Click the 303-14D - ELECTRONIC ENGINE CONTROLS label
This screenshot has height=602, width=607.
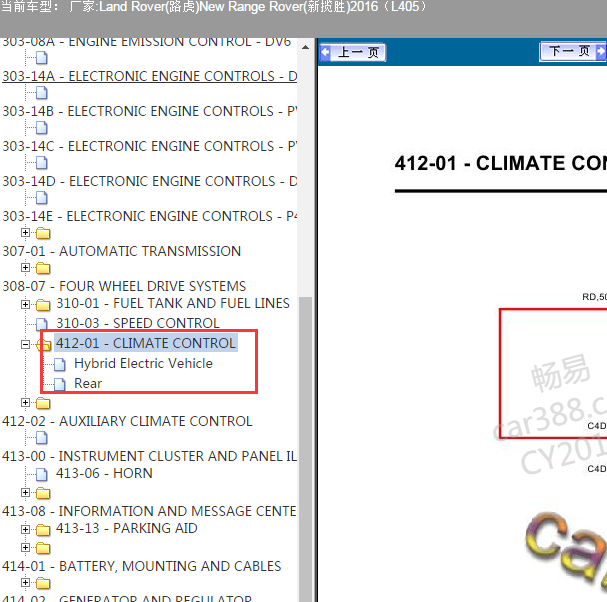pos(149,181)
